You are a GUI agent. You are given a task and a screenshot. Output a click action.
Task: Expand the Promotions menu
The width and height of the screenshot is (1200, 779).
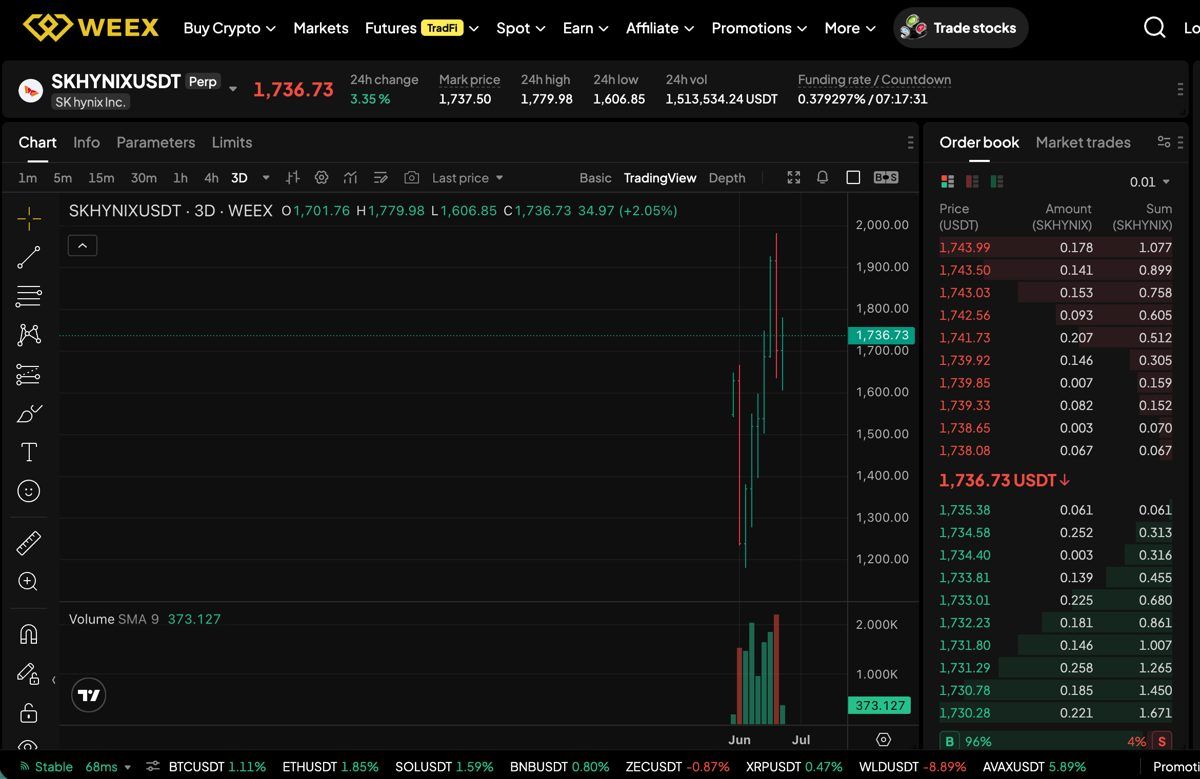(760, 28)
